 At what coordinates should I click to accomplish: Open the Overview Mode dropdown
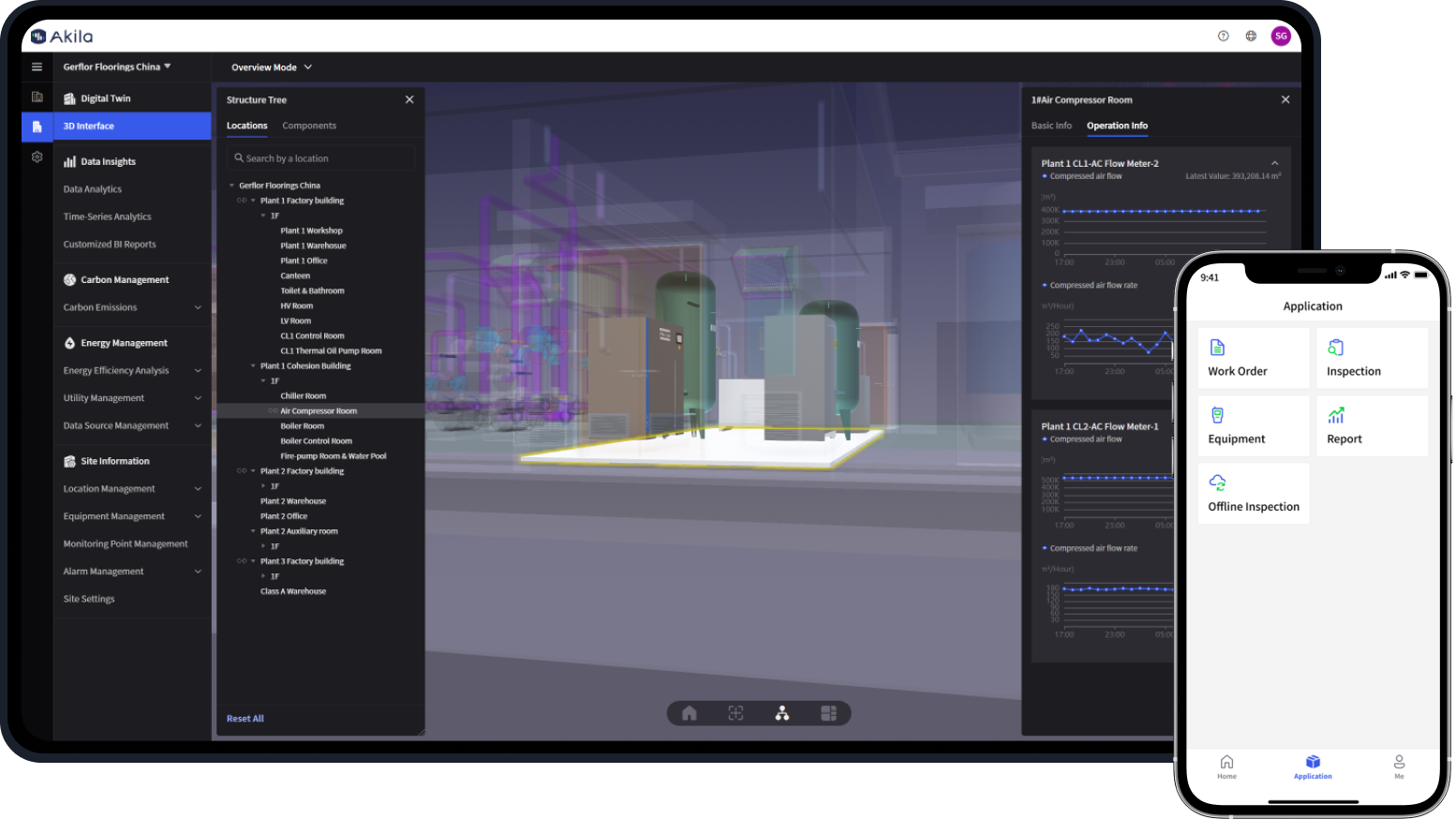tap(272, 67)
